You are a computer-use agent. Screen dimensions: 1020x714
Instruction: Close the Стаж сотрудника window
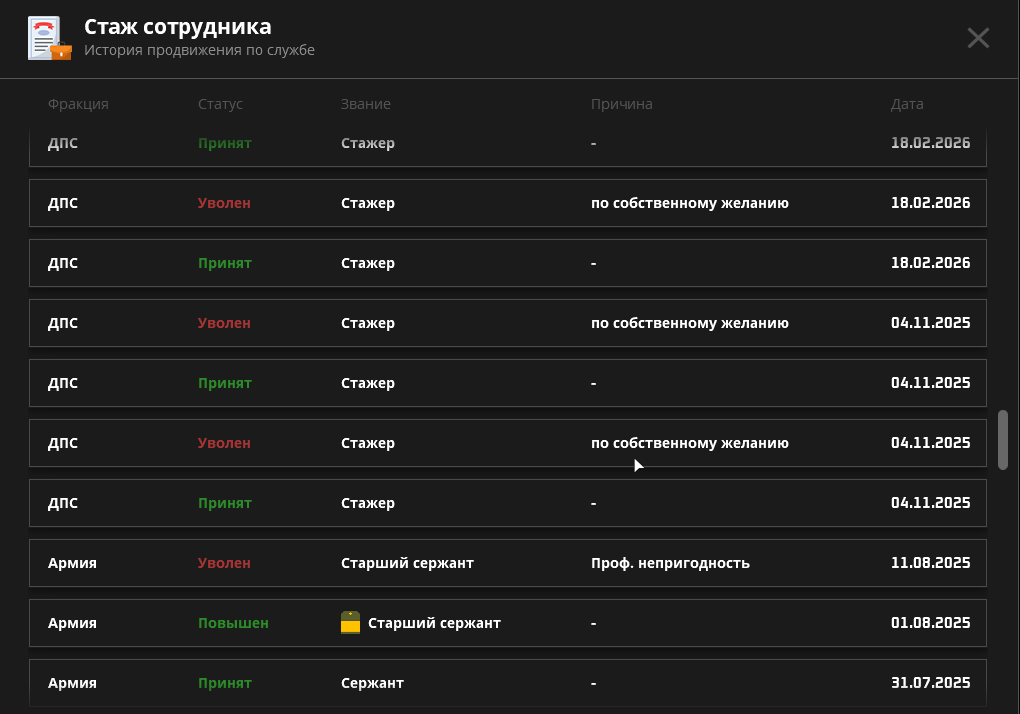point(978,38)
